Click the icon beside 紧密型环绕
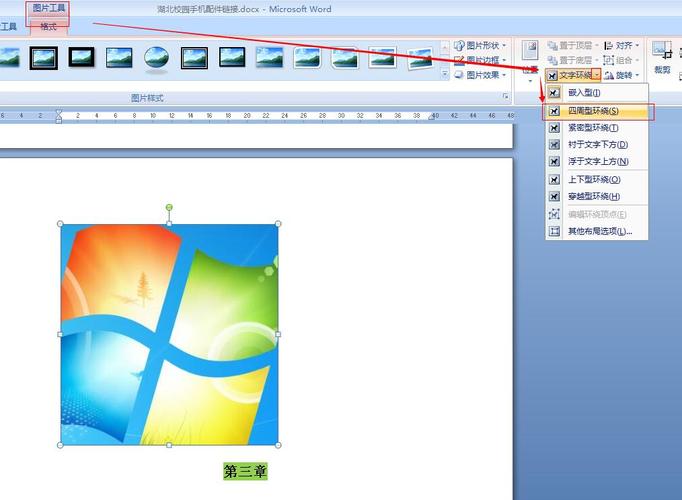 (554, 128)
